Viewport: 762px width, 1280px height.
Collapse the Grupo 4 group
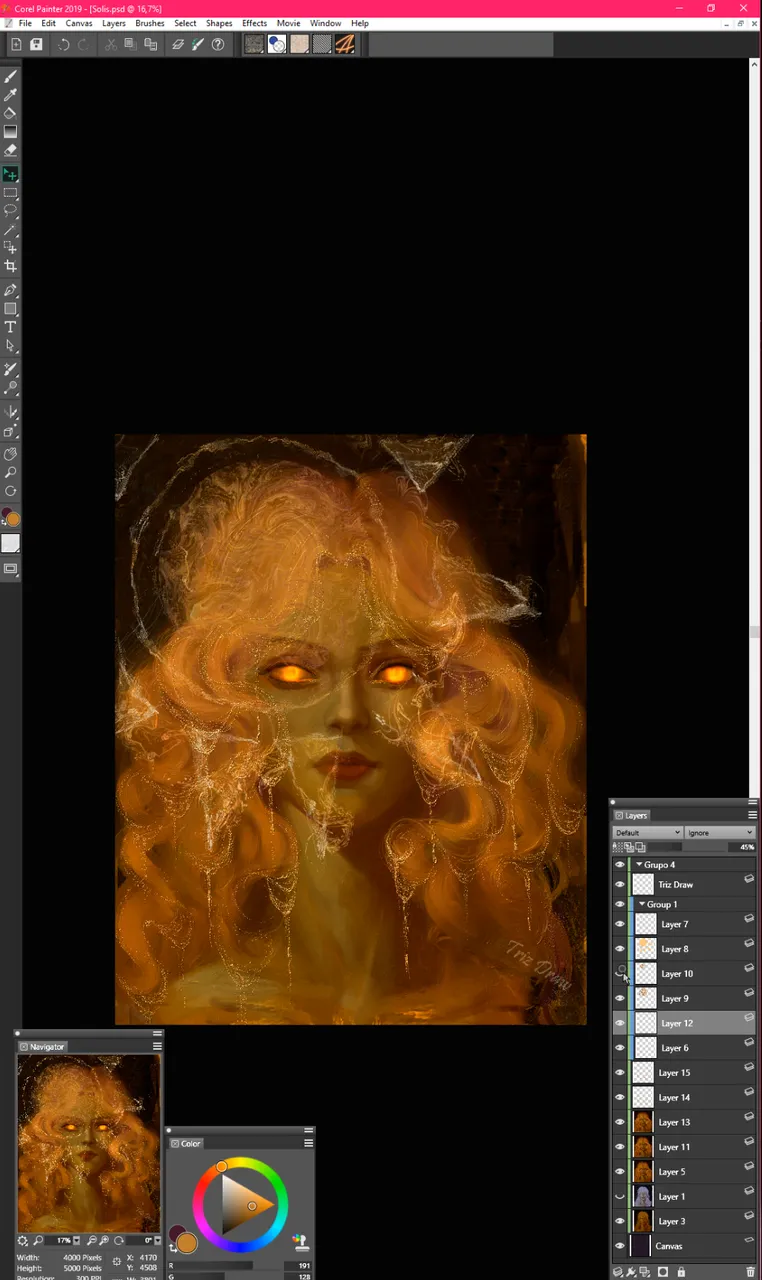[x=639, y=865]
